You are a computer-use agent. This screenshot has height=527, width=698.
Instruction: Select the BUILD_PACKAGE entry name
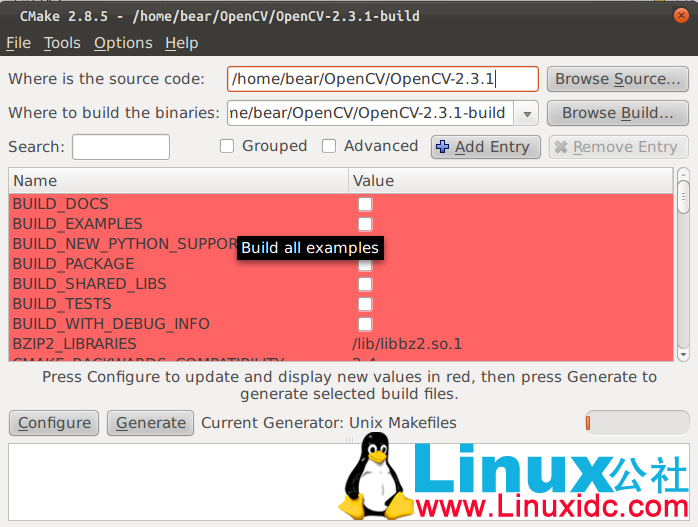73,264
